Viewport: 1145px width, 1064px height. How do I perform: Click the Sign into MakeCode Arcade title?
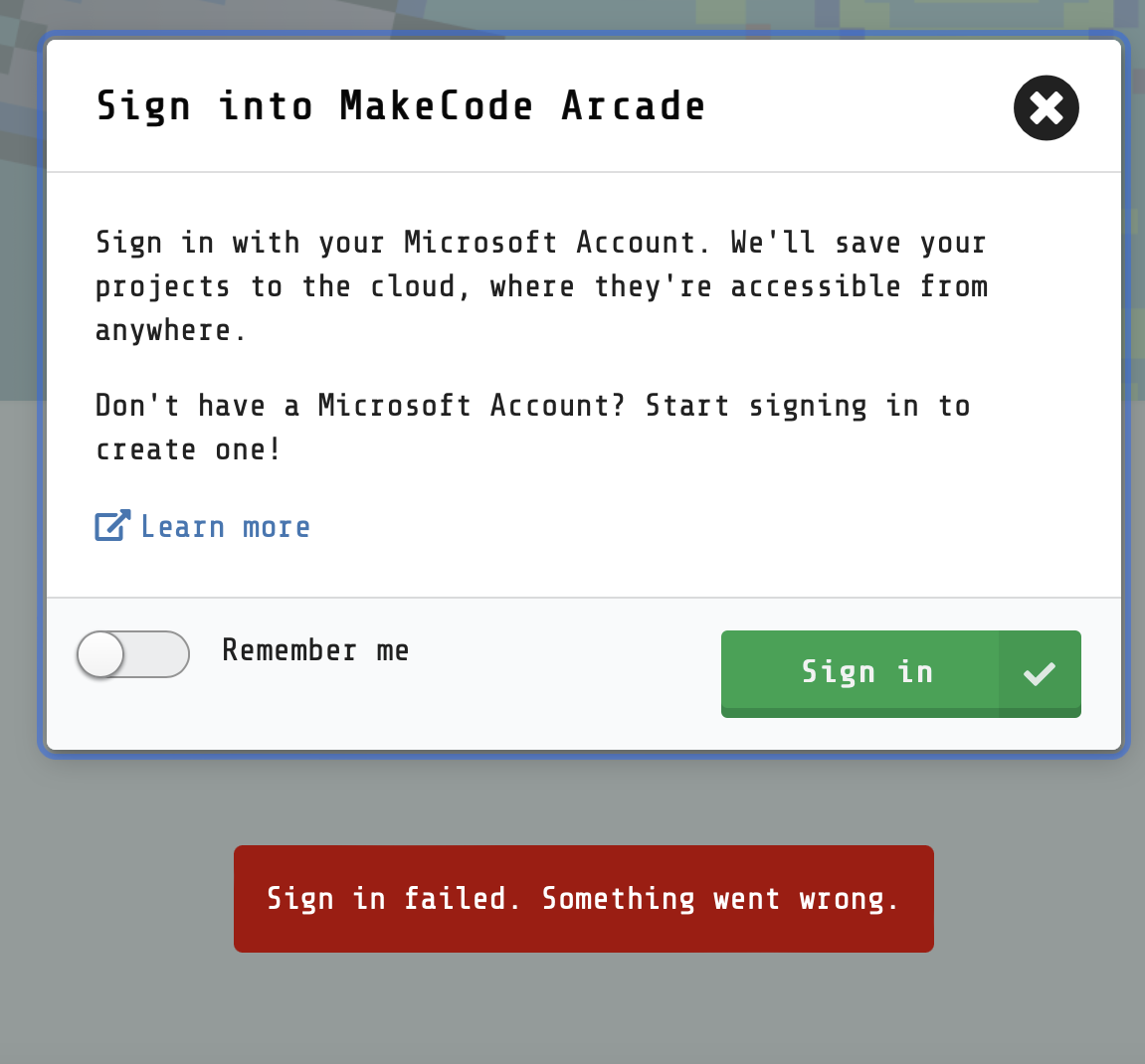point(400,106)
